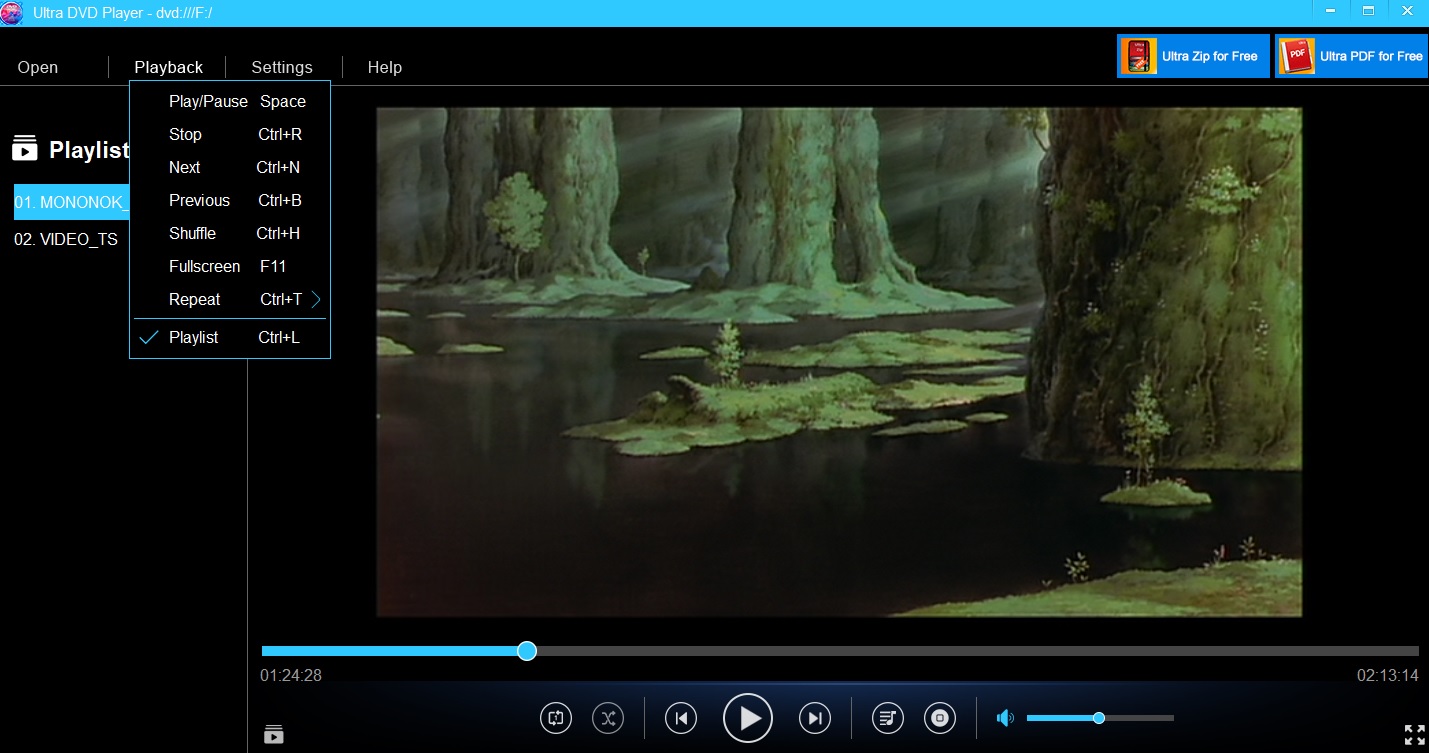Choose Shuffle in the Playback menu
Screen dimensions: 1429x753
(230, 233)
